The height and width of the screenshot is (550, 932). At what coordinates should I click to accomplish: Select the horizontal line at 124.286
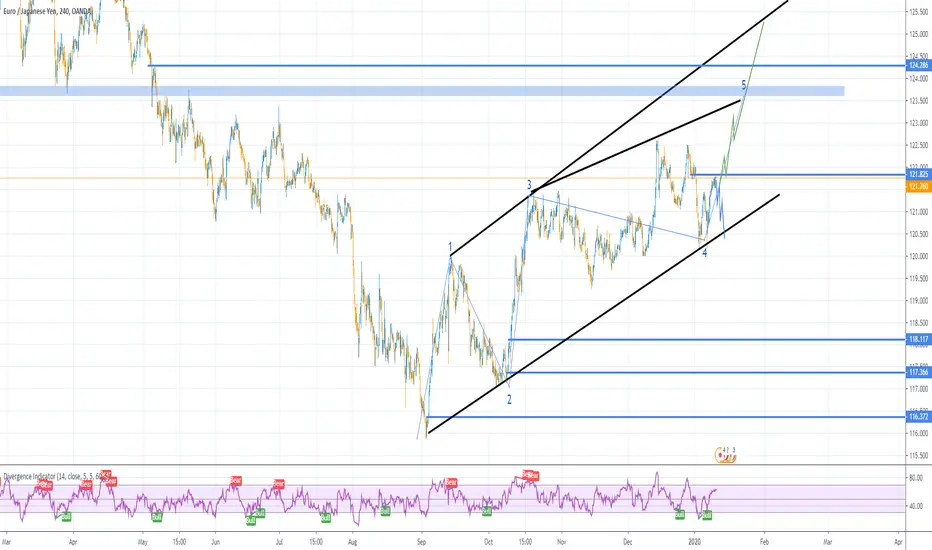[526, 65]
